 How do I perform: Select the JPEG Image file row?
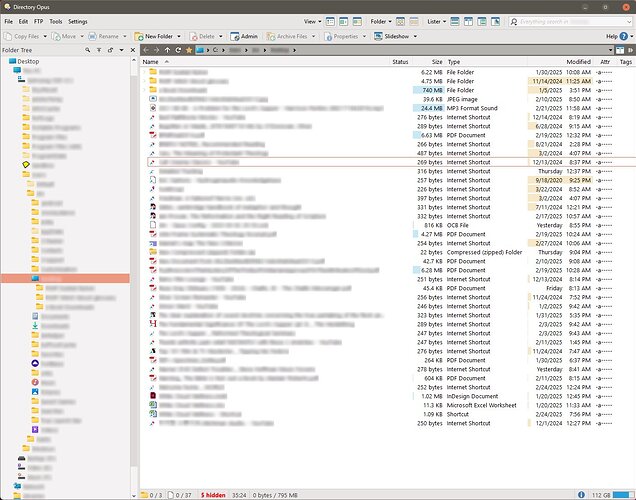click(388, 99)
